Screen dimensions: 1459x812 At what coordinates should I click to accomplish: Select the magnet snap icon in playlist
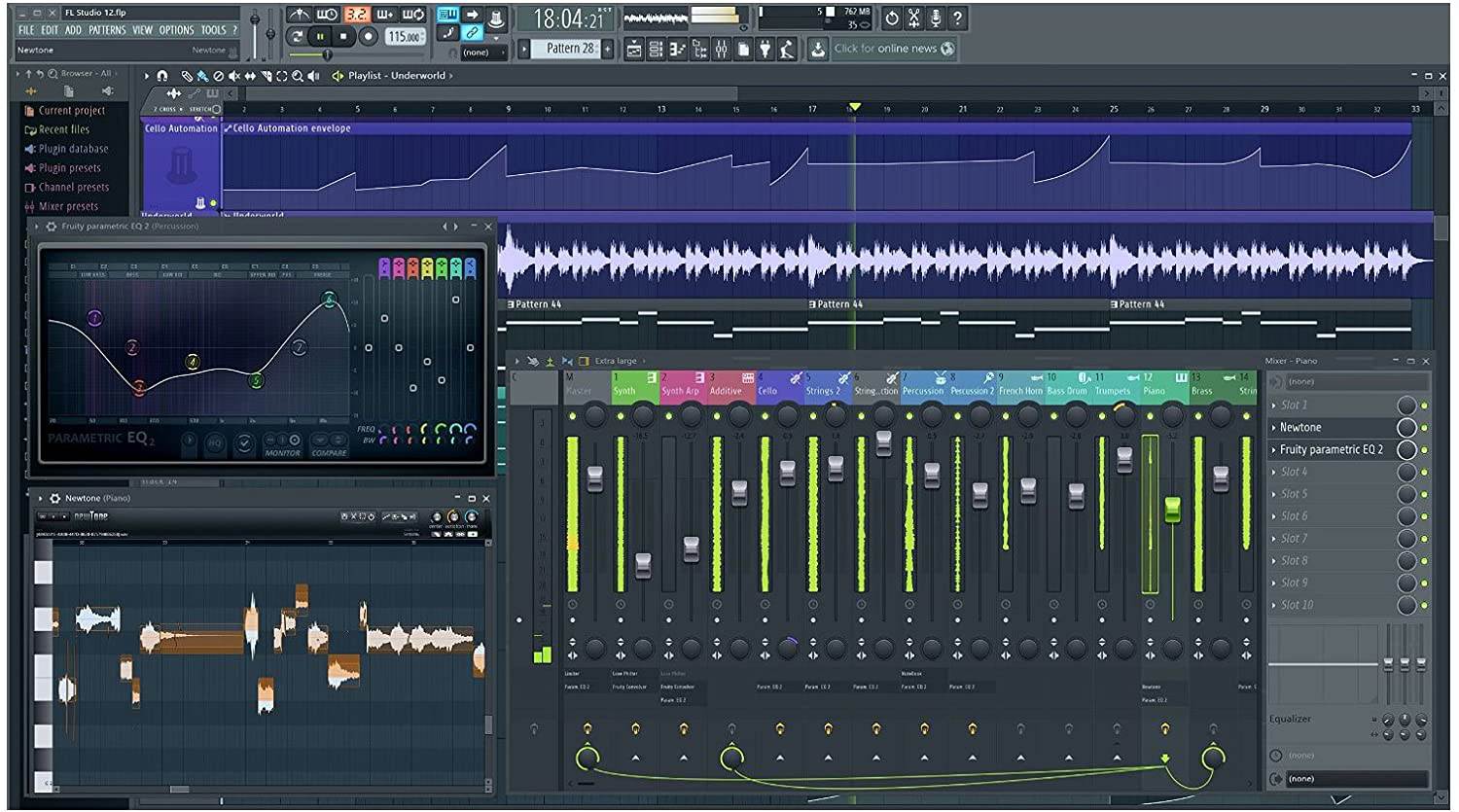point(162,76)
